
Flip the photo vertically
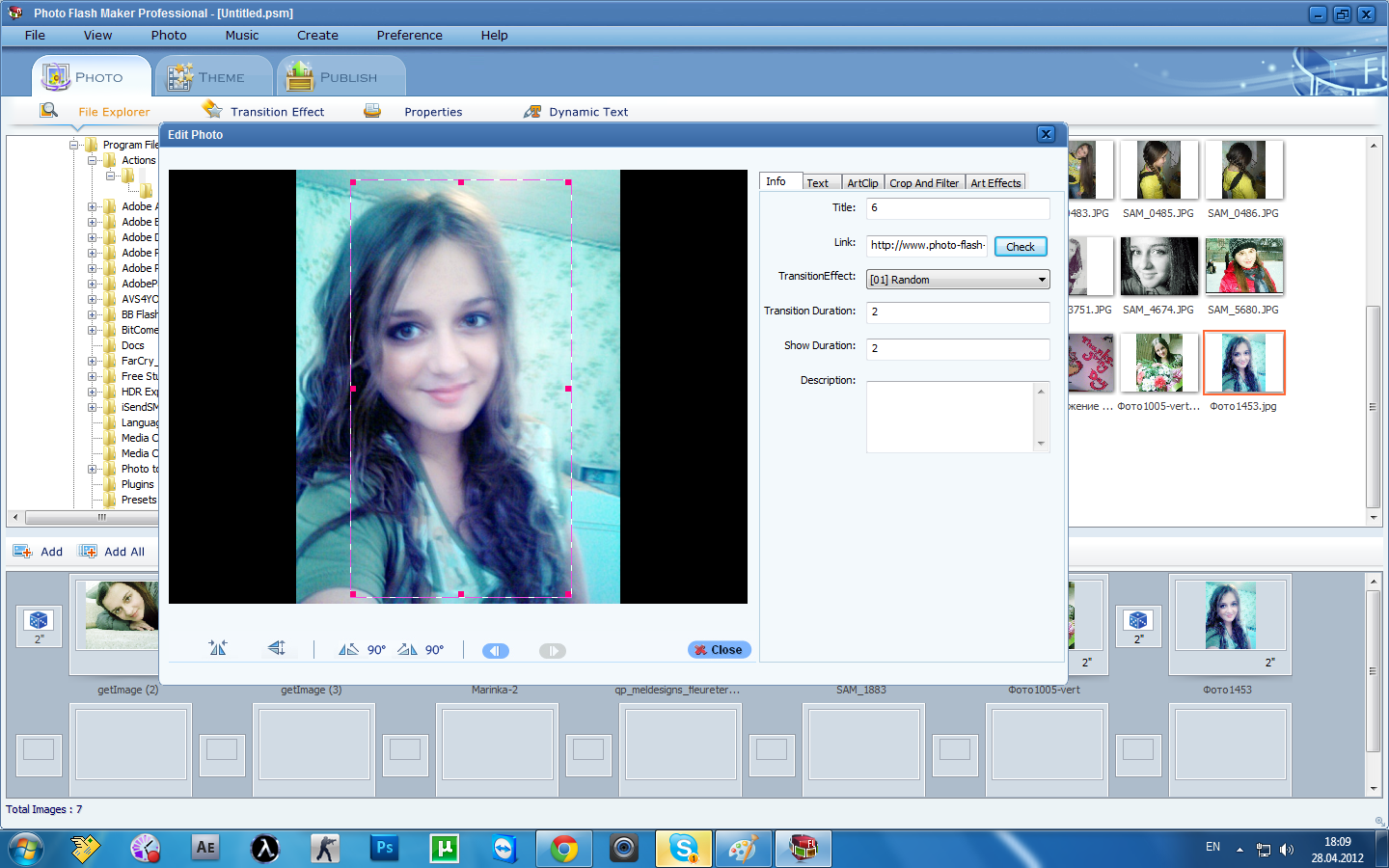click(x=276, y=648)
